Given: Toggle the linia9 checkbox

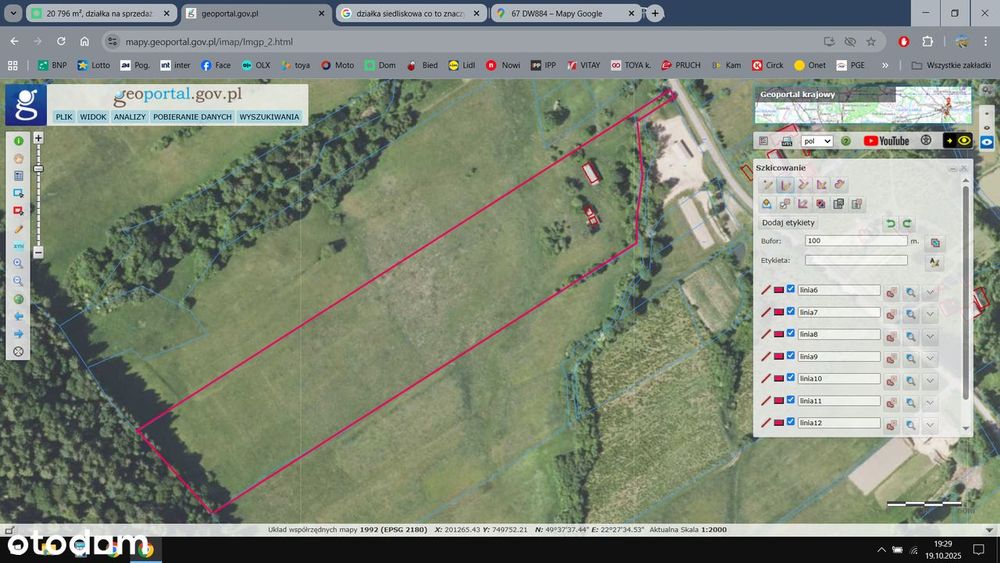Looking at the screenshot, I should 791,355.
